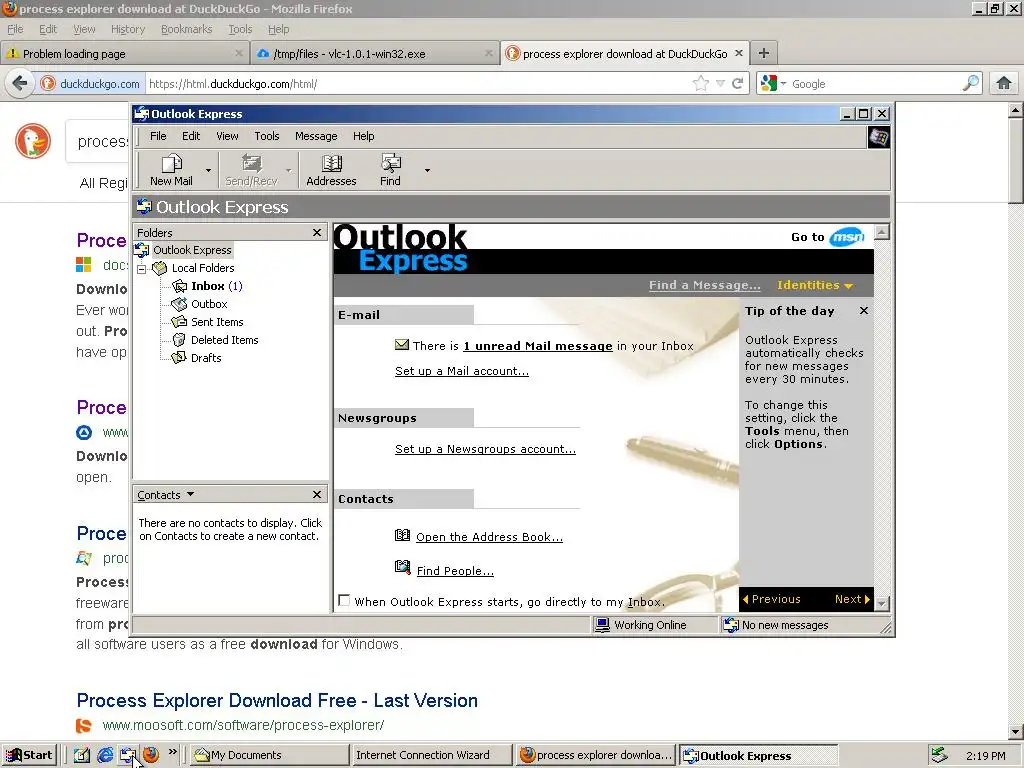Image resolution: width=1024 pixels, height=768 pixels.
Task: Open the New Mail dropdown arrow
Action: pyautogui.click(x=208, y=170)
